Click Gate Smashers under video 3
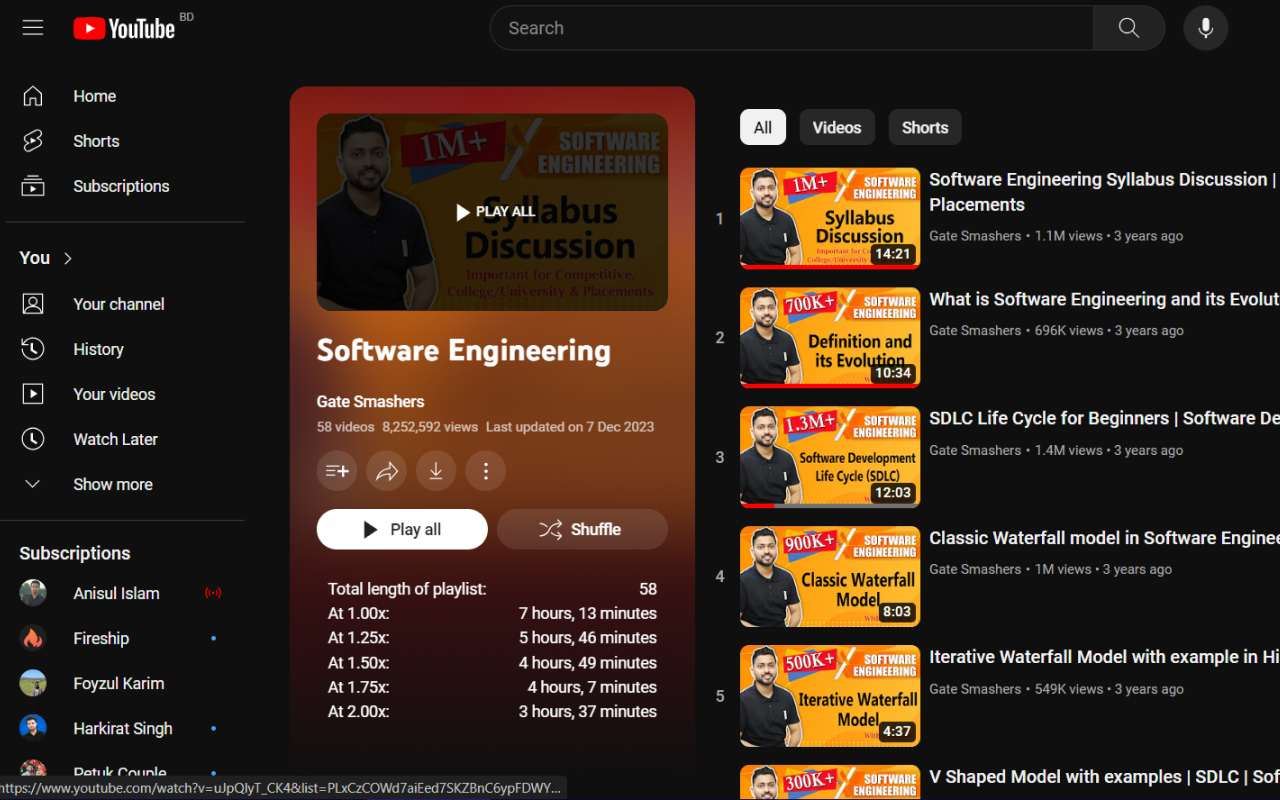This screenshot has width=1280, height=800. 975,450
